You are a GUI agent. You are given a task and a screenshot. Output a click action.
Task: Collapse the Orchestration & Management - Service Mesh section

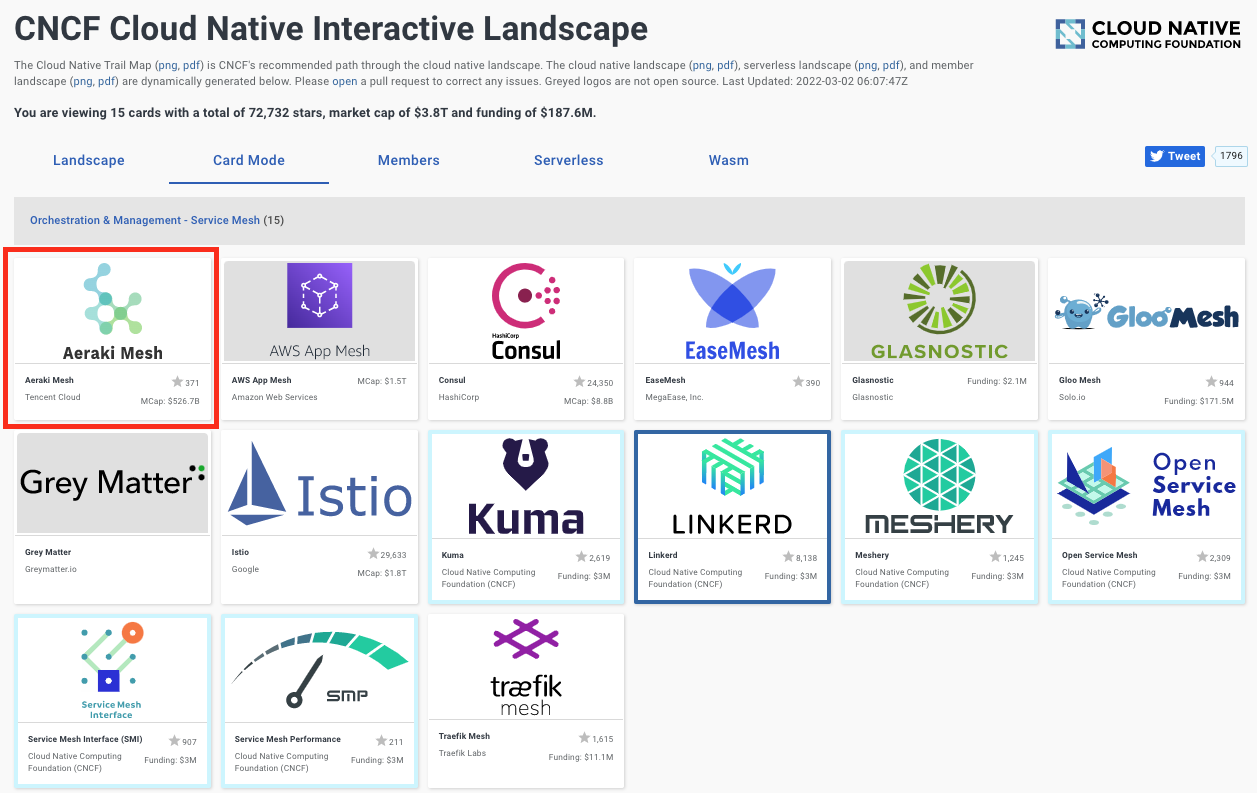146,220
